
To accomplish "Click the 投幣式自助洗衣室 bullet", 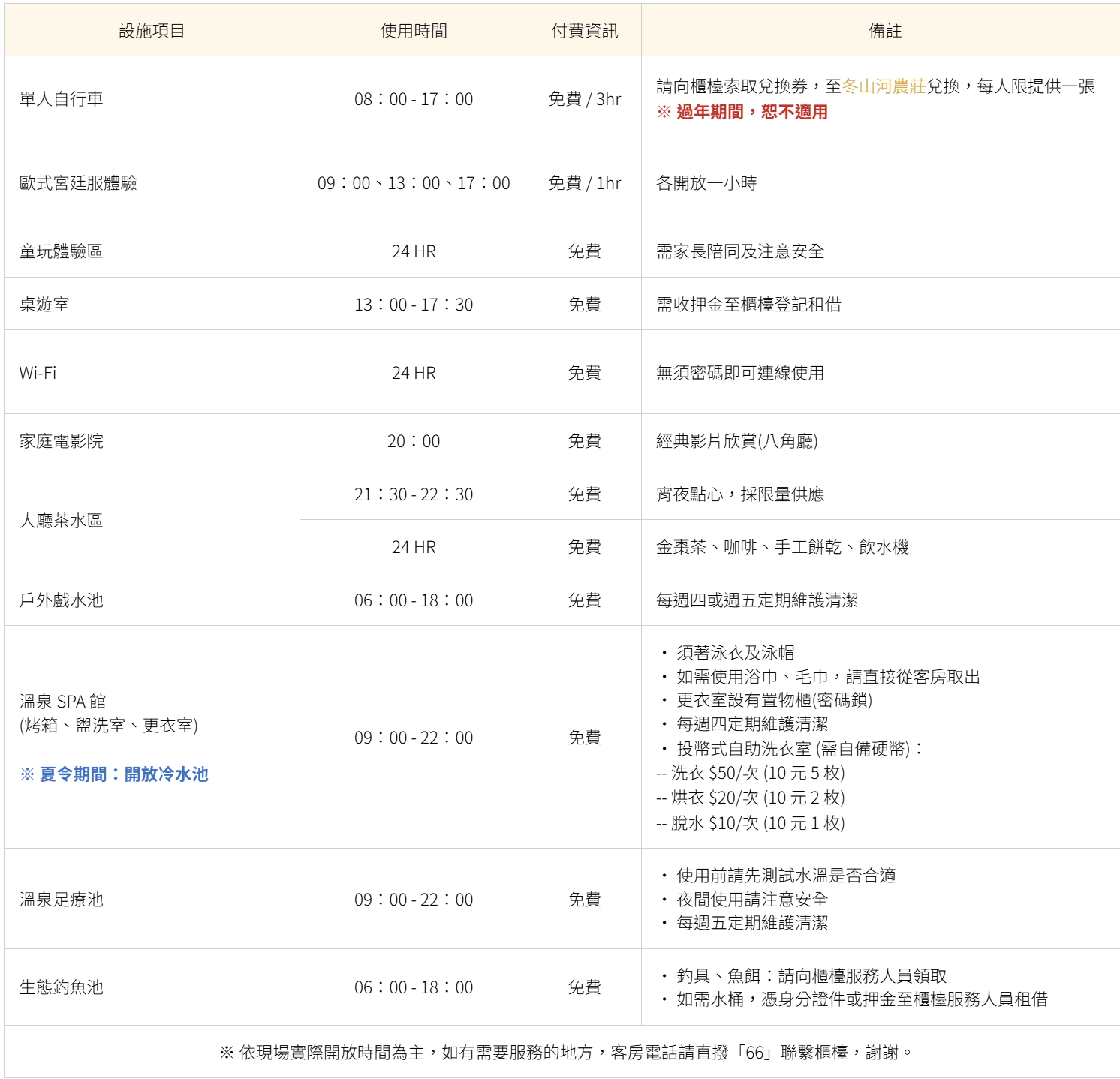I will pos(792,748).
